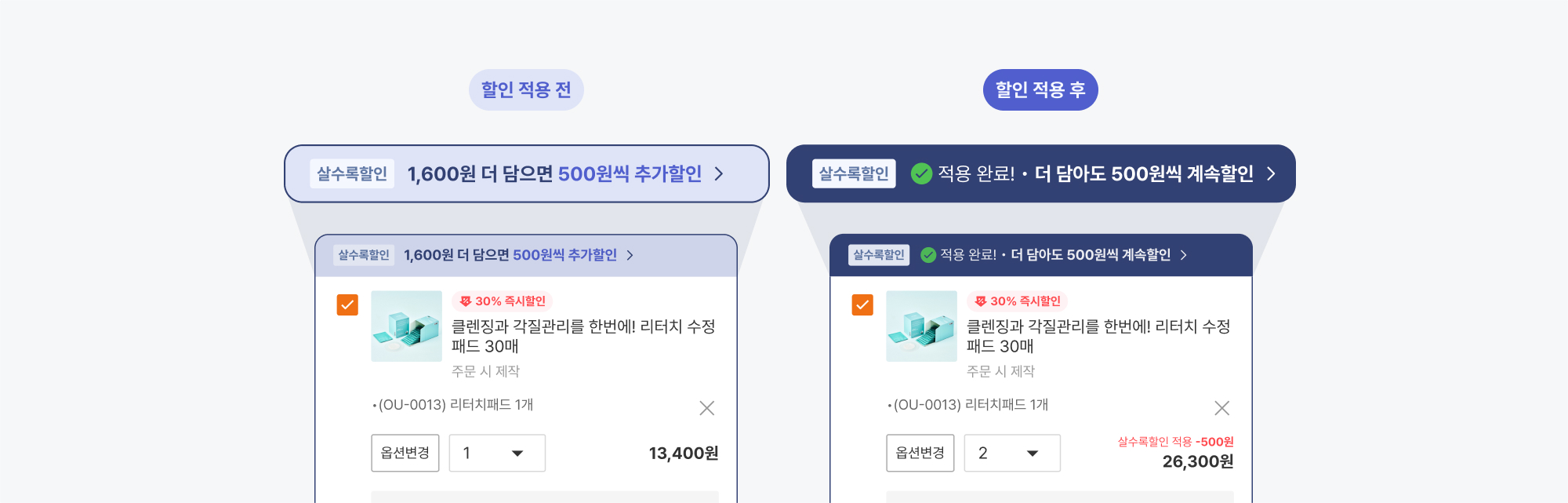Viewport: 1568px width, 503px height.
Task: Expand chevron on large 계속할인 dark banner
Action: 1271,173
